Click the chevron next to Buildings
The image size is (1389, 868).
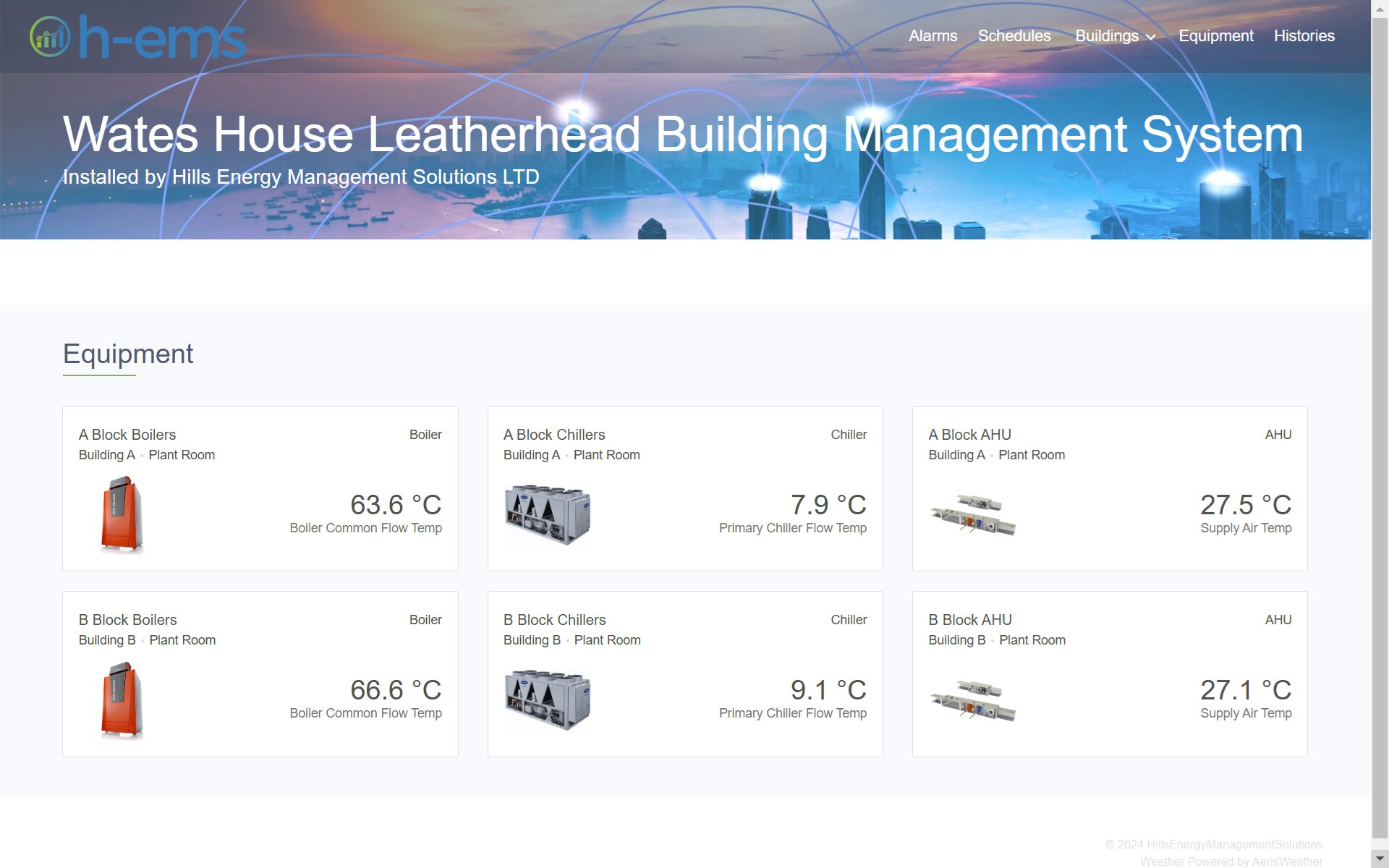(x=1151, y=37)
